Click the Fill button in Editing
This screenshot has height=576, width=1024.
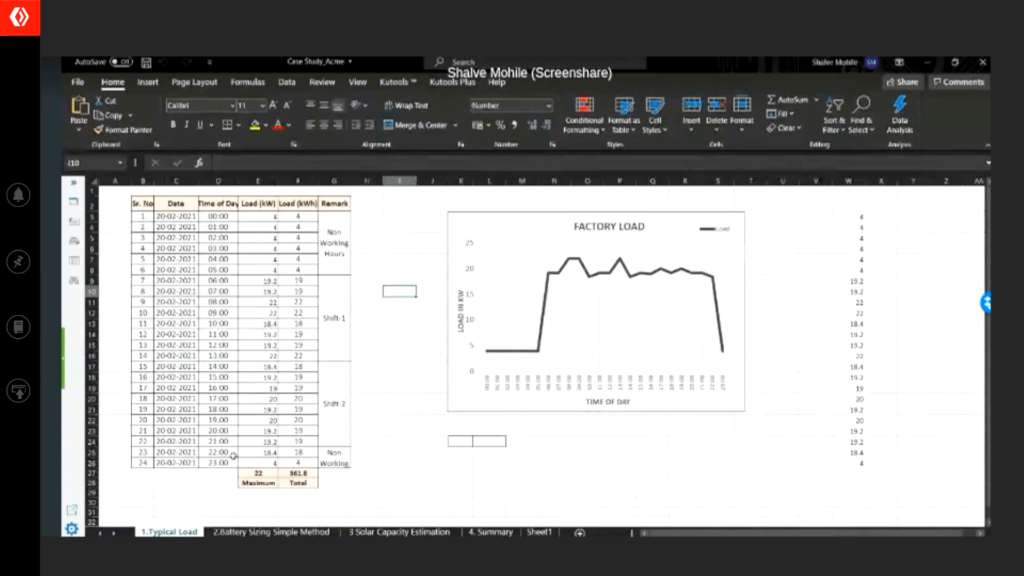coord(780,114)
